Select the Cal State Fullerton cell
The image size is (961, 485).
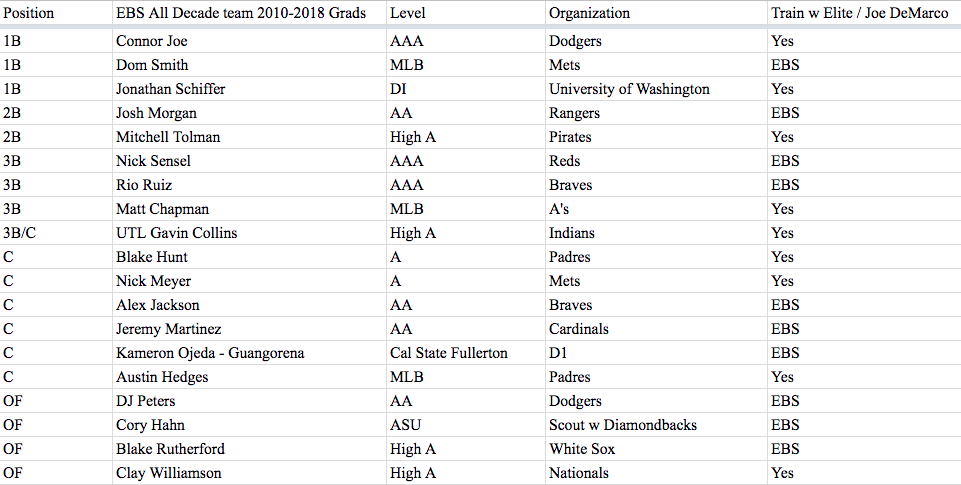tap(466, 353)
